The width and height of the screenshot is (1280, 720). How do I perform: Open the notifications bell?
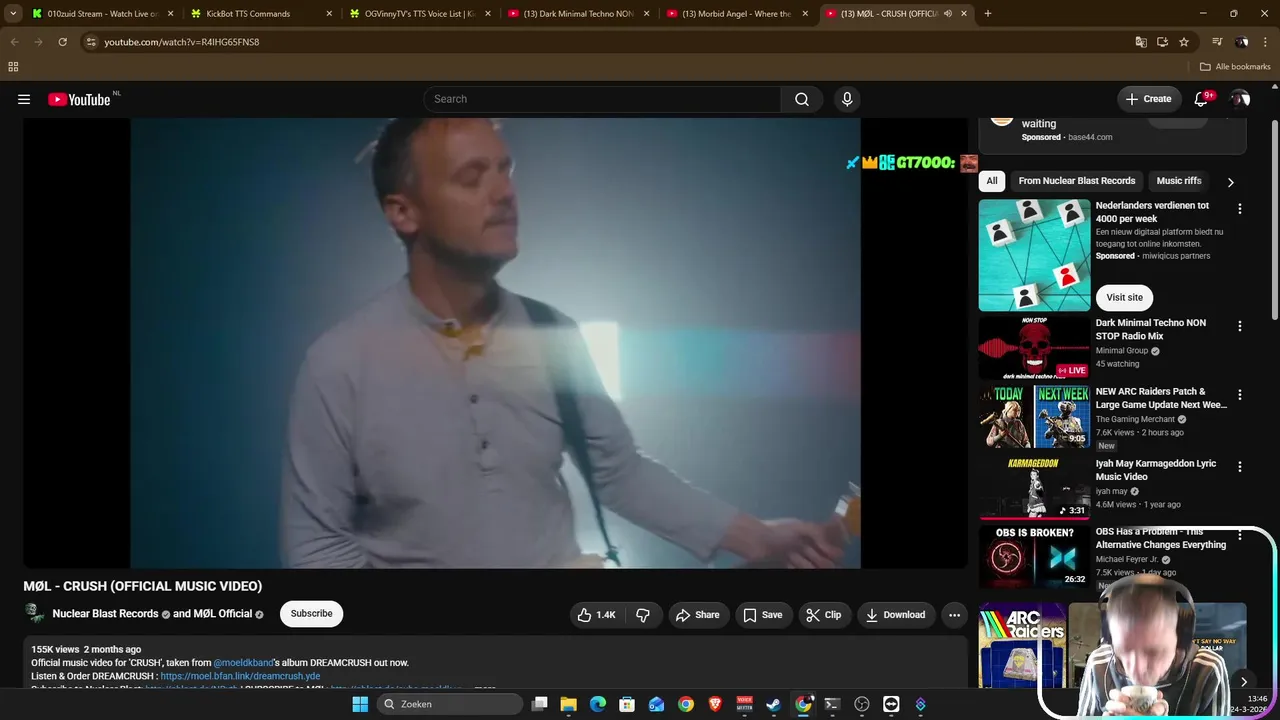1203,99
